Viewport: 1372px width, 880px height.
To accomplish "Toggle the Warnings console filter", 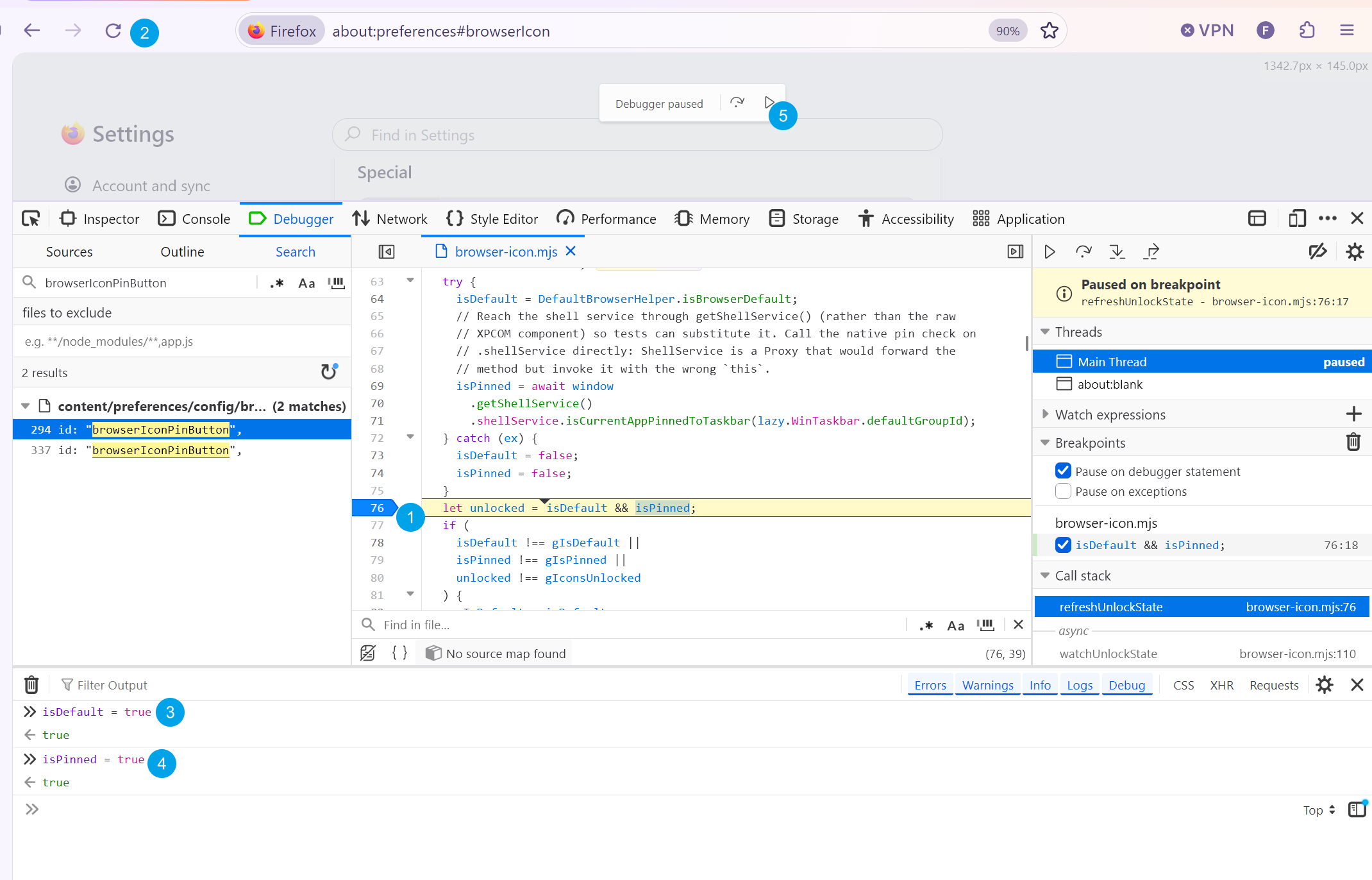I will [x=987, y=685].
